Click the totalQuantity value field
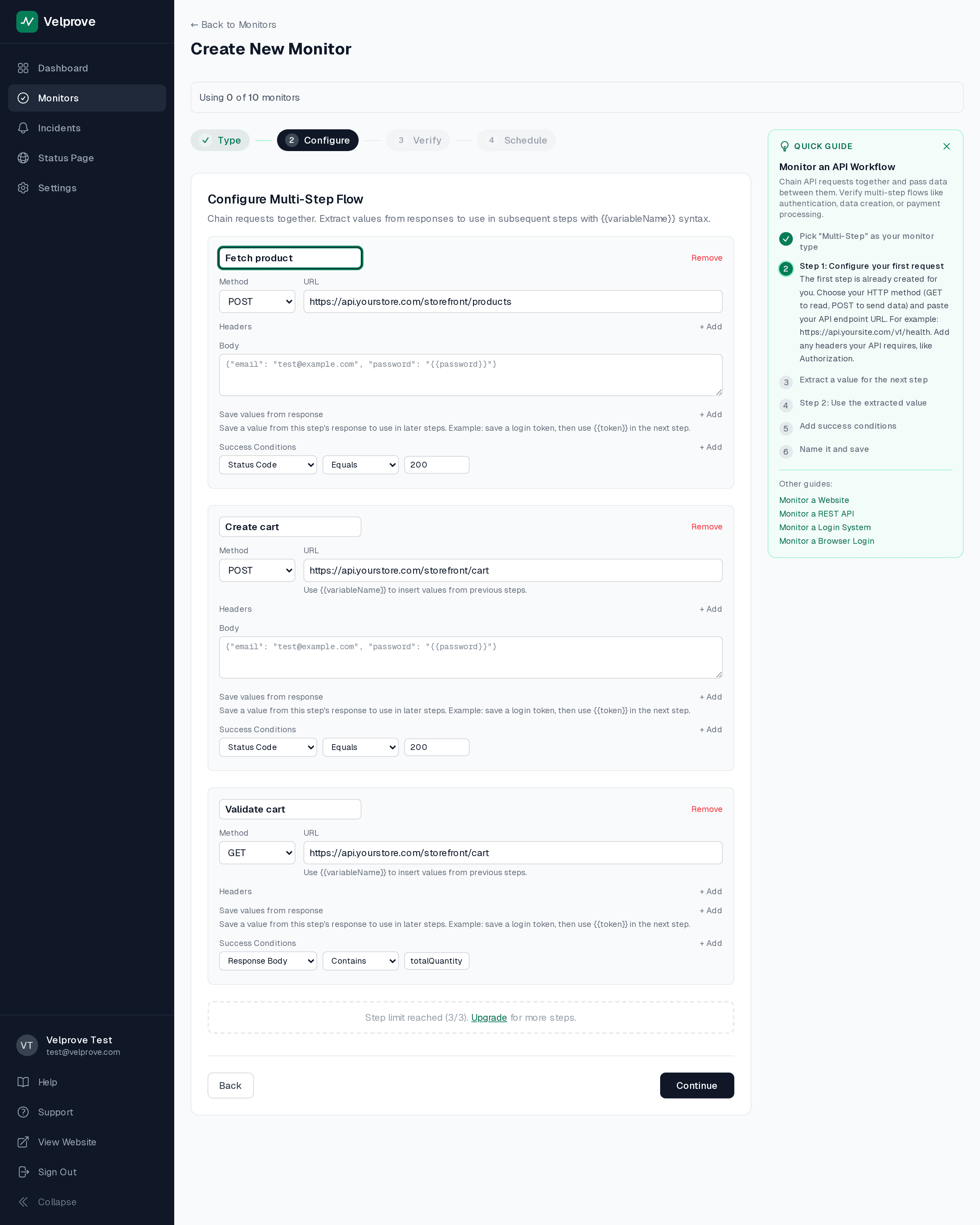Viewport: 980px width, 1225px height. click(x=437, y=961)
